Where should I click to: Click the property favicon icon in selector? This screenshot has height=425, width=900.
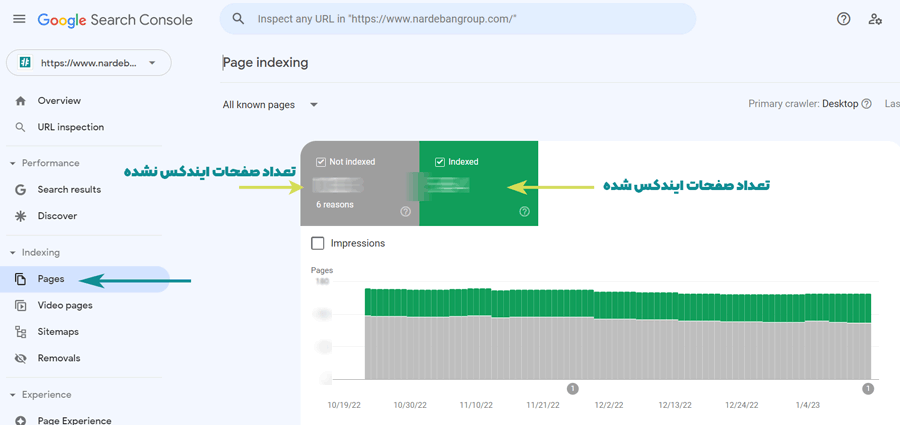point(25,63)
